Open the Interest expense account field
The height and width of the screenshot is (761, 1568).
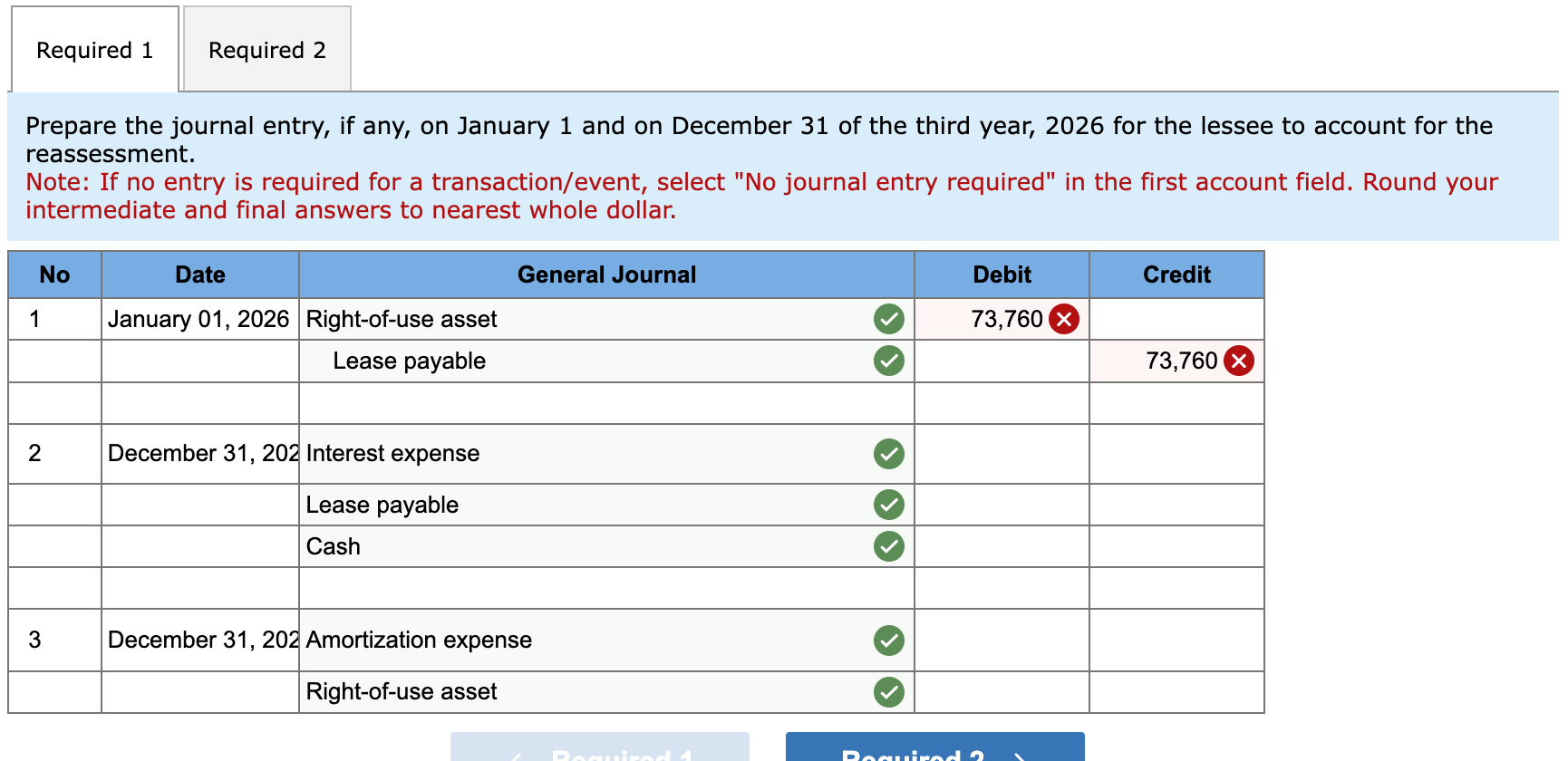click(606, 453)
